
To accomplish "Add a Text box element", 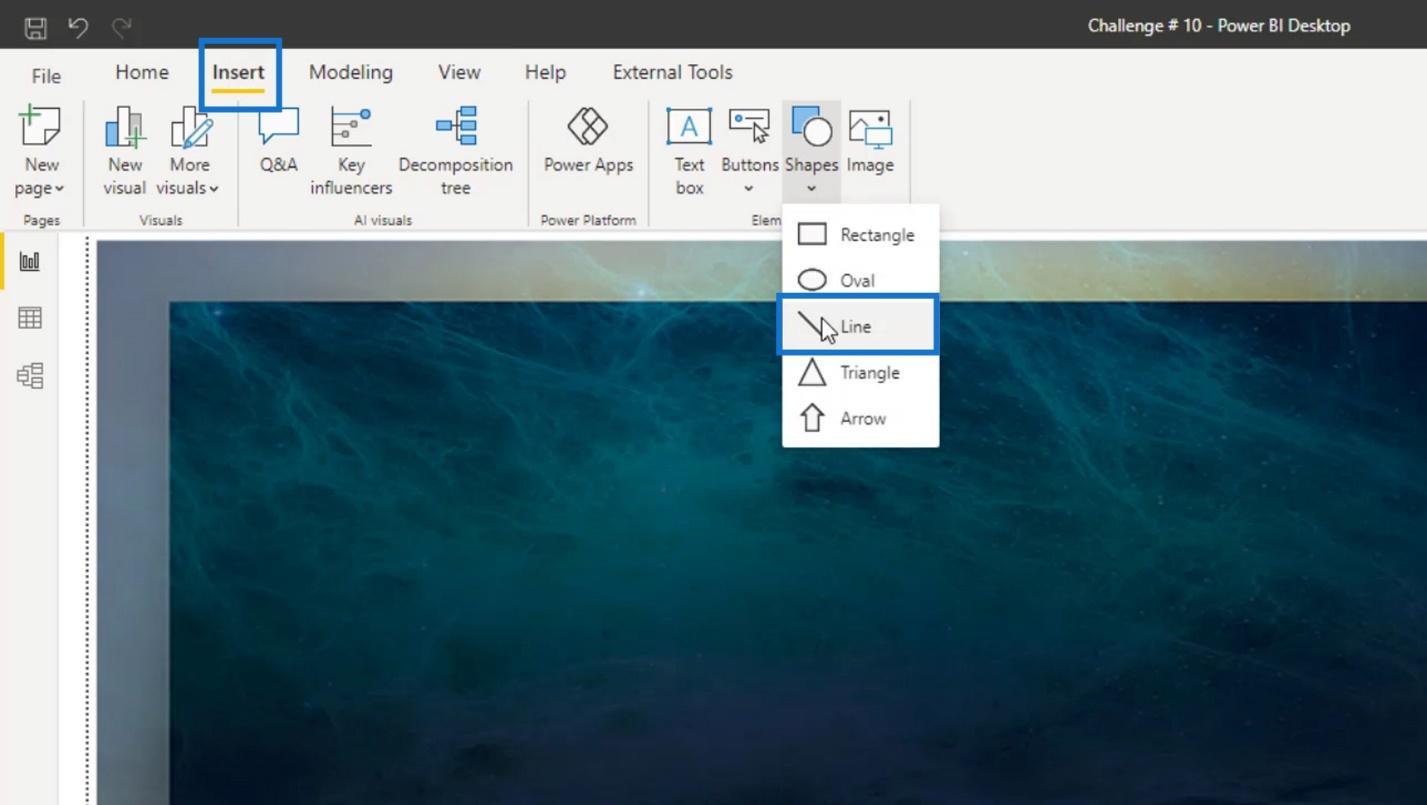I will click(689, 152).
